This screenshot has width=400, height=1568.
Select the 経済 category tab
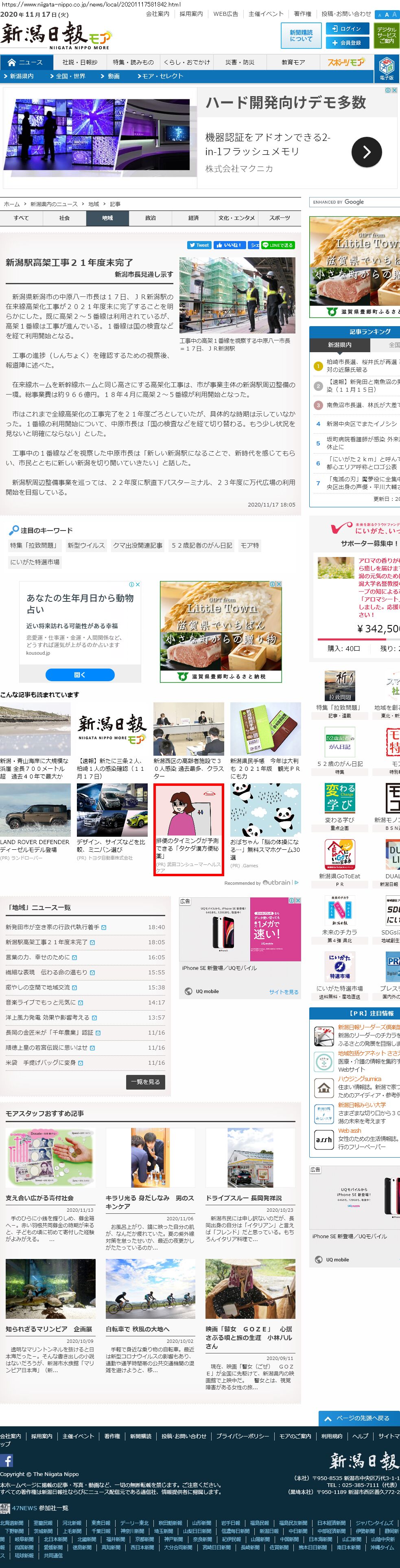[193, 218]
